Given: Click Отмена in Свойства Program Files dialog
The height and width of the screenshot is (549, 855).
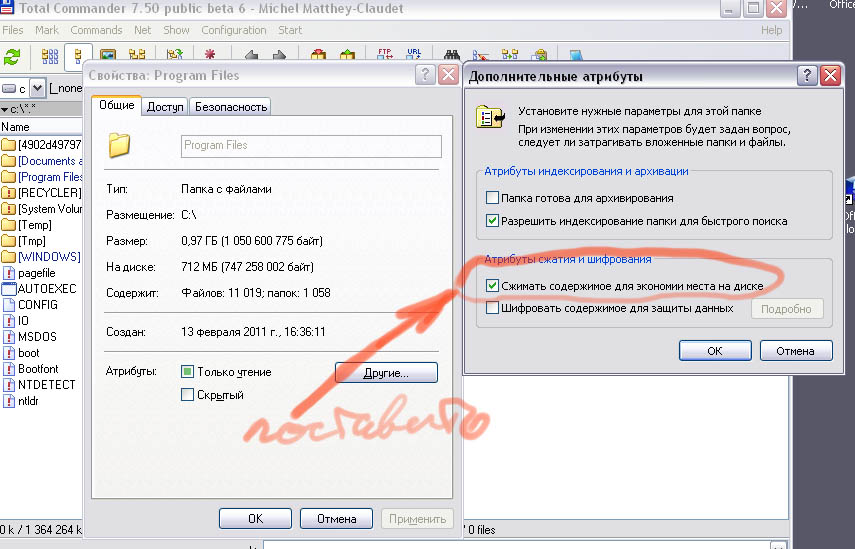Looking at the screenshot, I should [336, 518].
